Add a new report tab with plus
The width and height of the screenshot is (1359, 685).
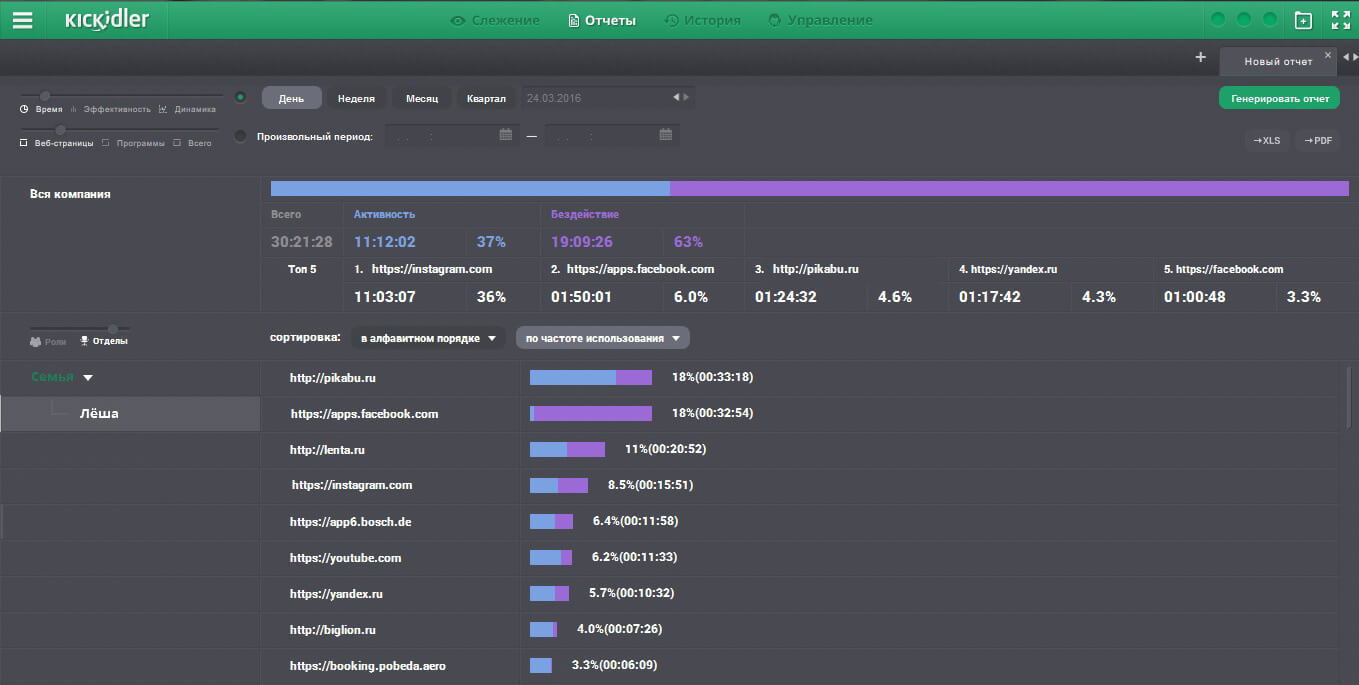pos(1200,57)
